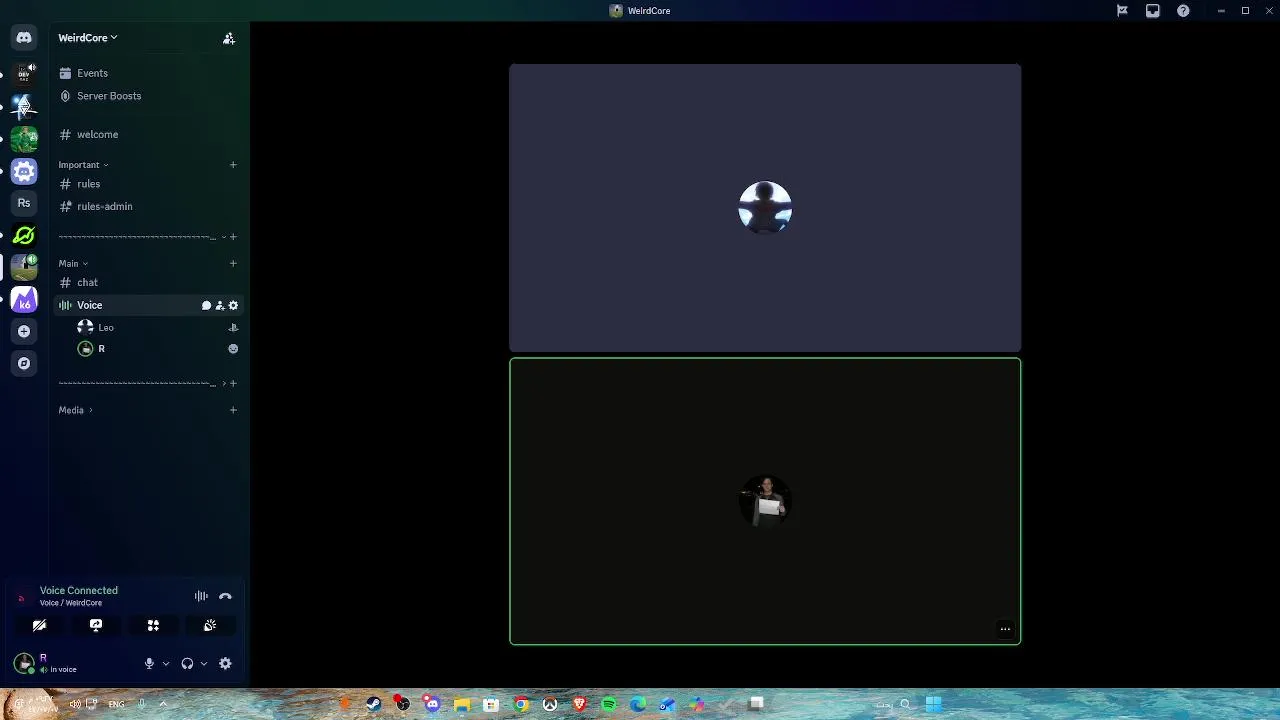This screenshot has height=720, width=1280.
Task: Go to rules channel
Action: 149,184
